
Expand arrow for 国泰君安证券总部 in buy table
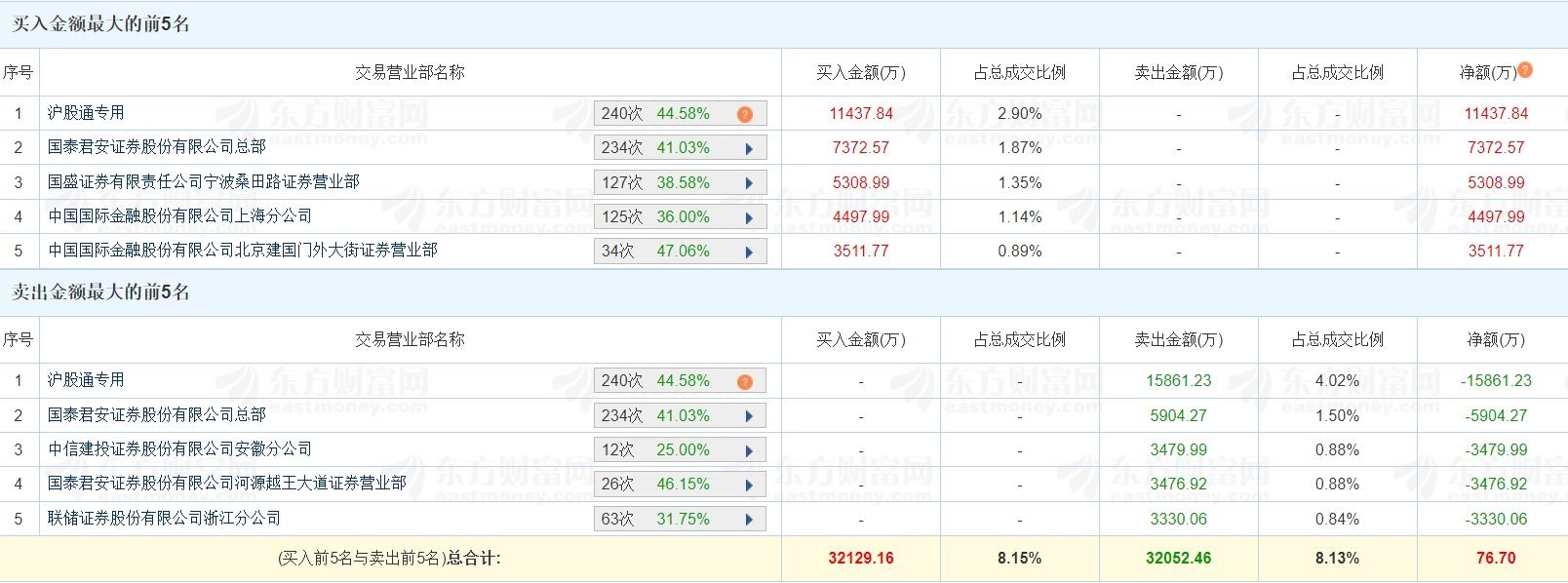pos(749,149)
